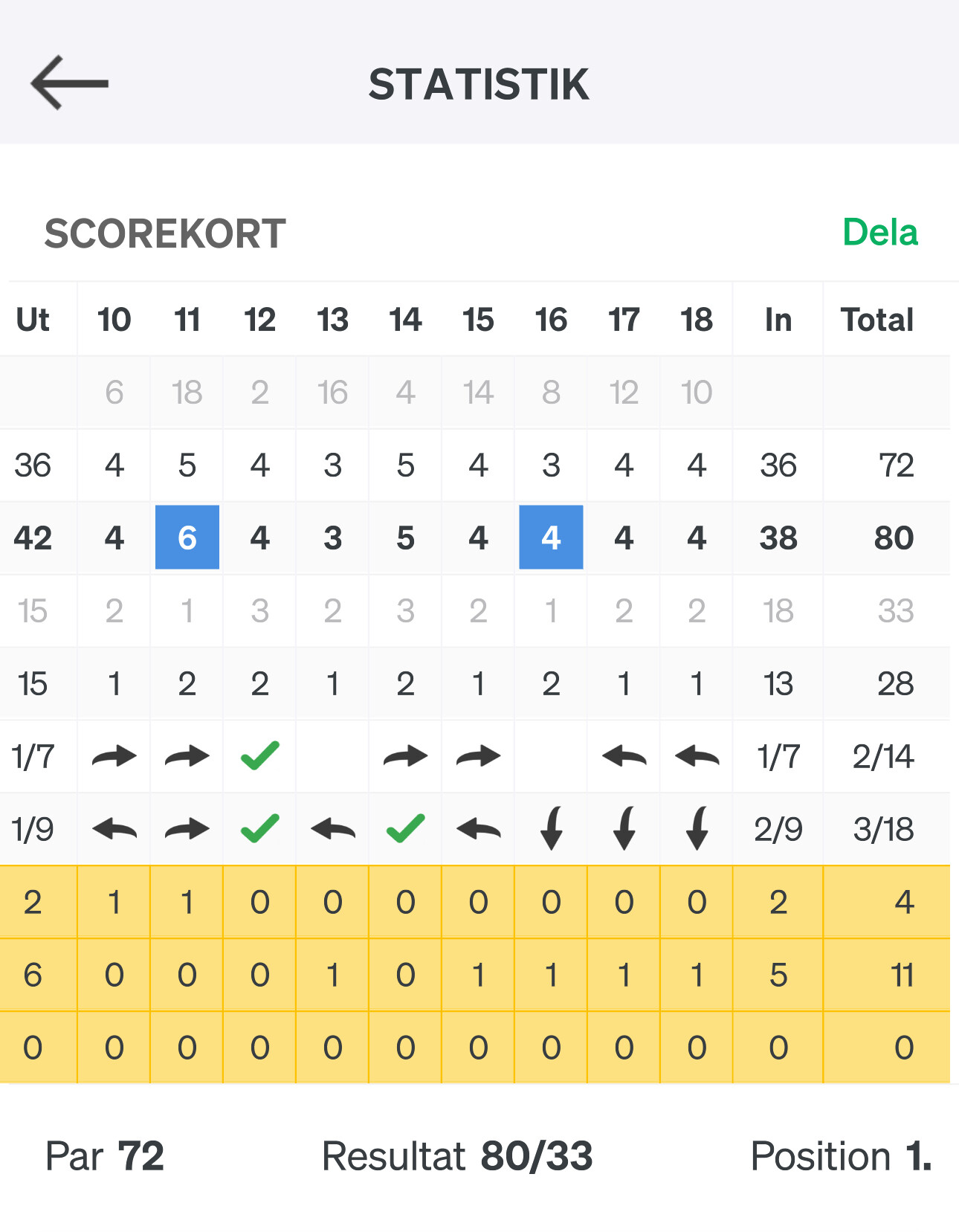
Task: Tap the green miss down arrow on hole 18
Action: 697,828
